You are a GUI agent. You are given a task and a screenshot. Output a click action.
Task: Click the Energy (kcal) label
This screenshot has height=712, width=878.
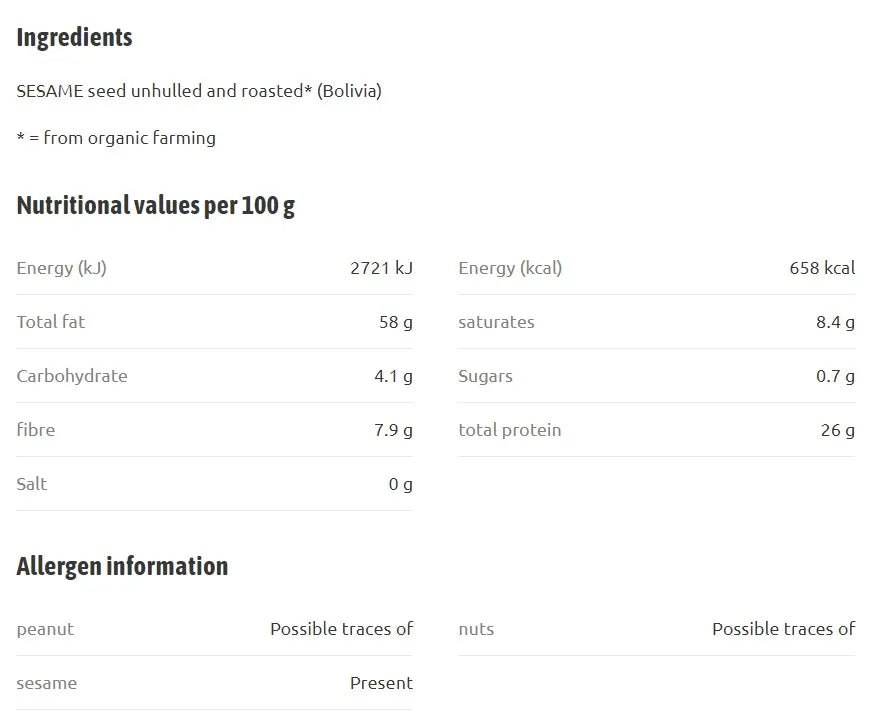coord(510,268)
